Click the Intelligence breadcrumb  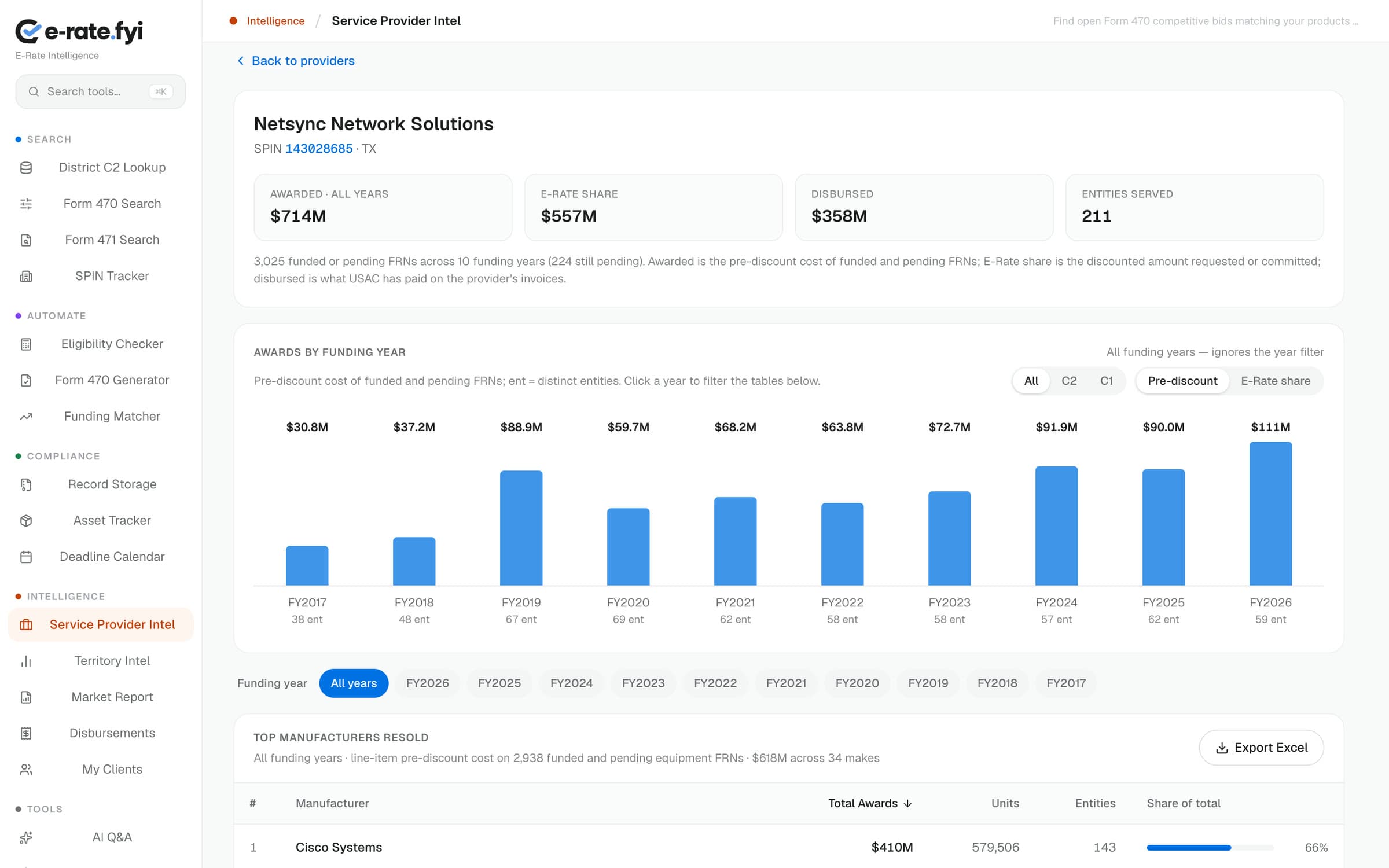click(275, 21)
